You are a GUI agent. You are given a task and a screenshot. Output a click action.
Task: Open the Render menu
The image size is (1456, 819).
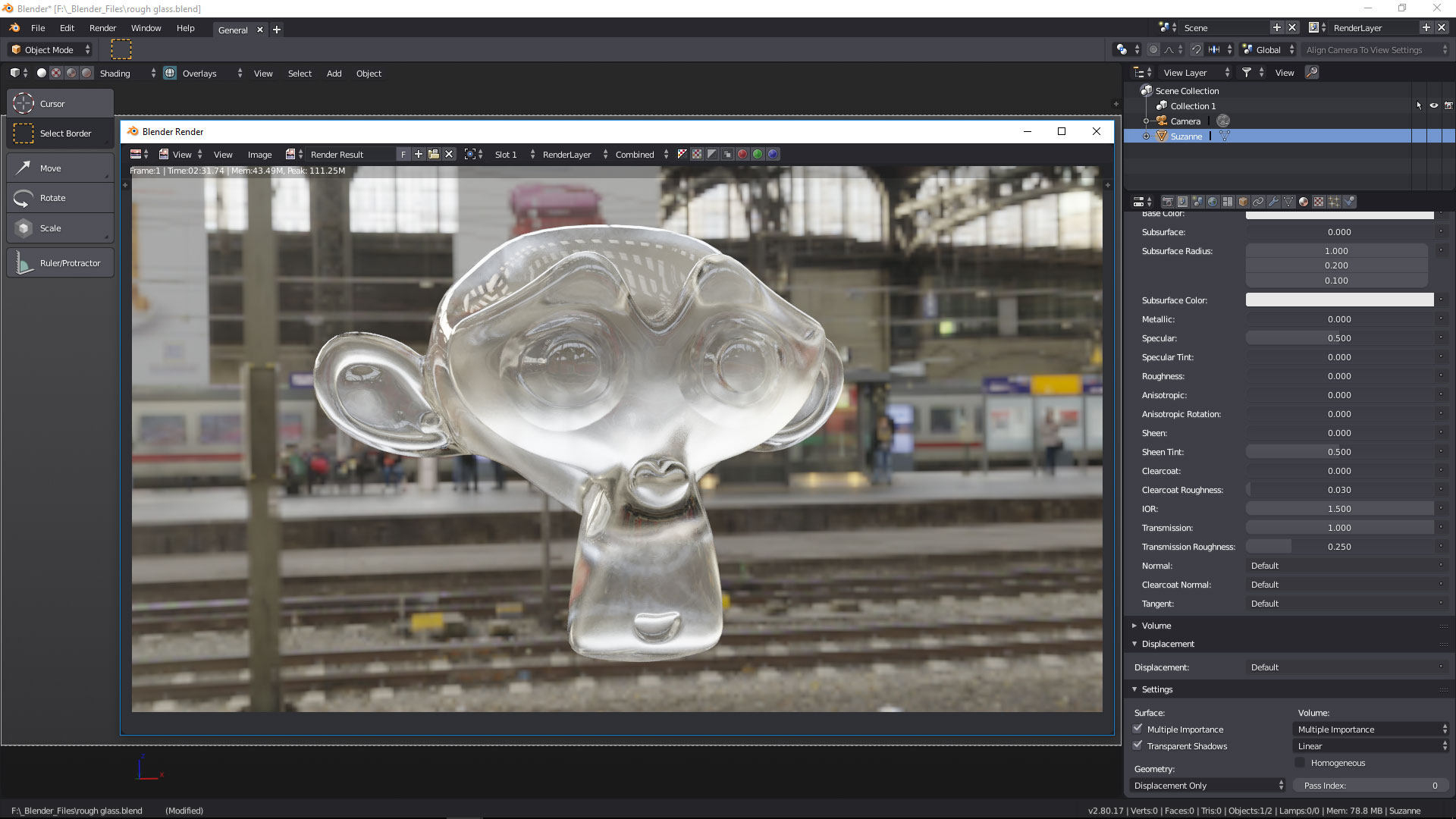[x=103, y=28]
